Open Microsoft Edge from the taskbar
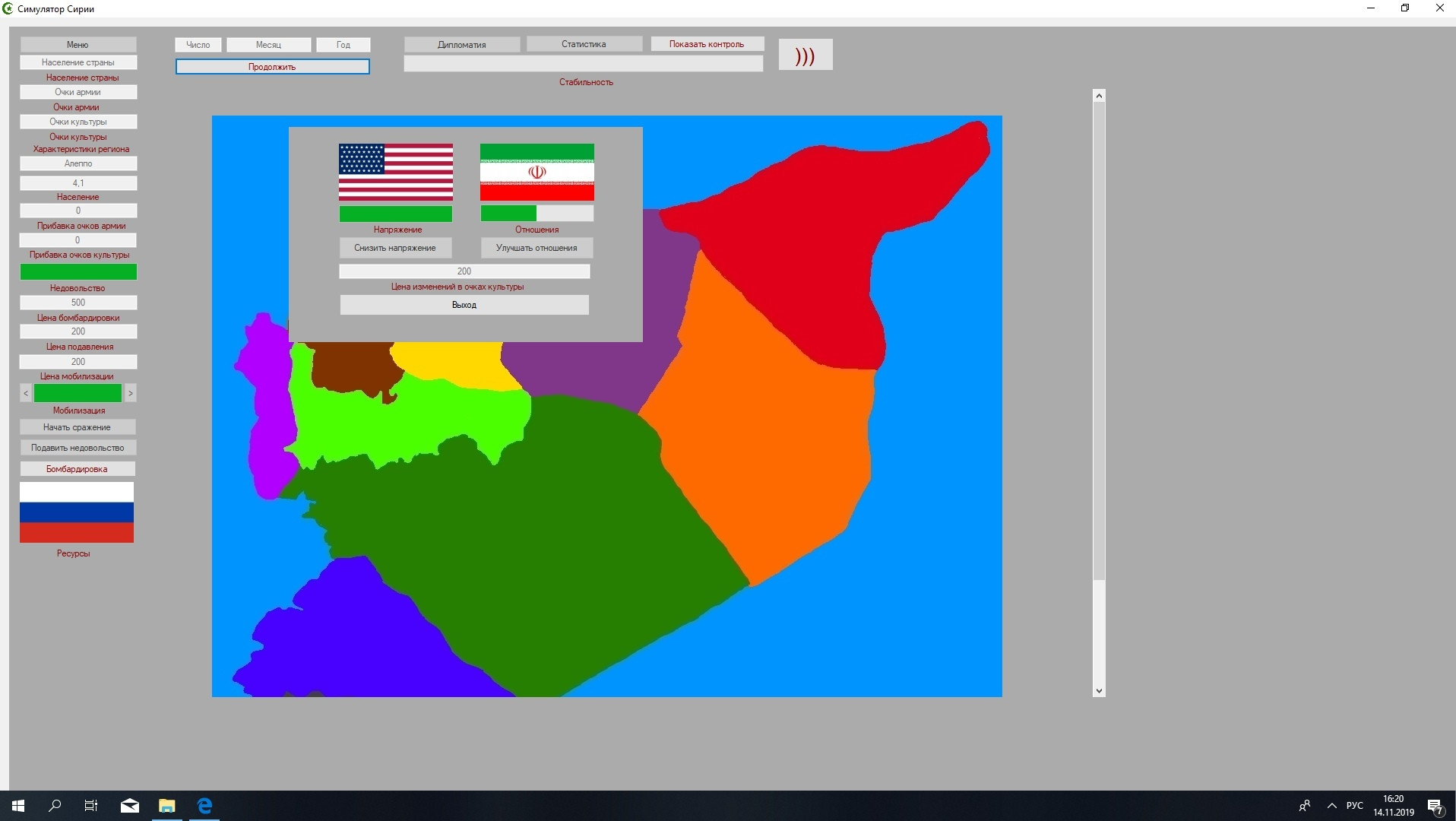Viewport: 1456px width, 821px height. point(204,806)
